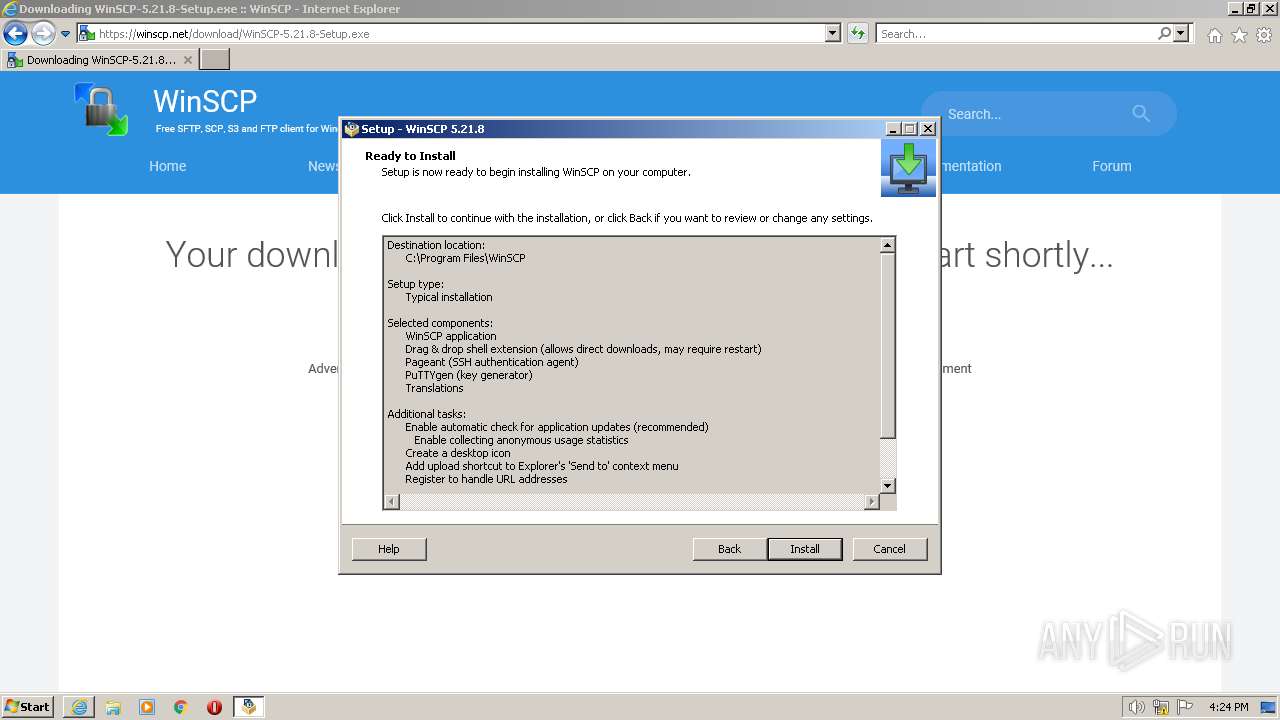The height and width of the screenshot is (720, 1280).
Task: Click the search magnifier icon in IE toolbar
Action: point(1164,34)
